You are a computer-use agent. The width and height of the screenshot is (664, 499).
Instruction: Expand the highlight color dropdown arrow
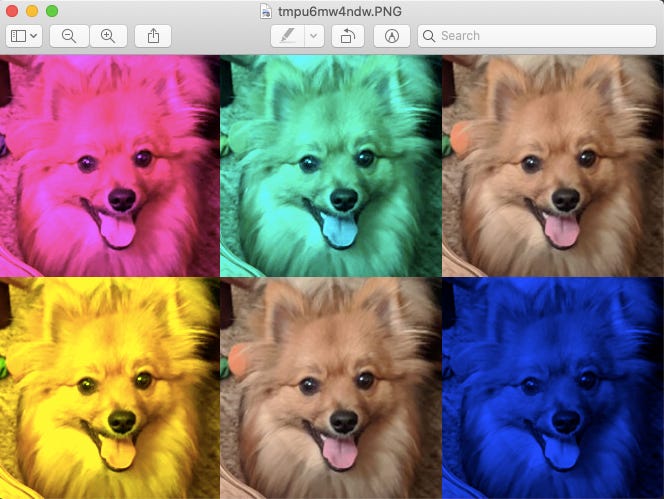point(314,36)
